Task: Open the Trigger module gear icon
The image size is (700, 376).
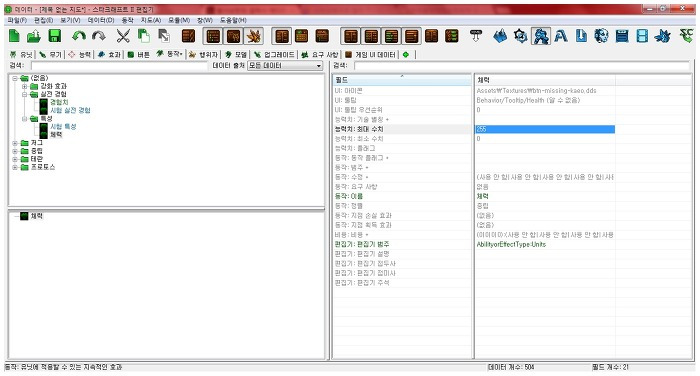Action: [521, 36]
